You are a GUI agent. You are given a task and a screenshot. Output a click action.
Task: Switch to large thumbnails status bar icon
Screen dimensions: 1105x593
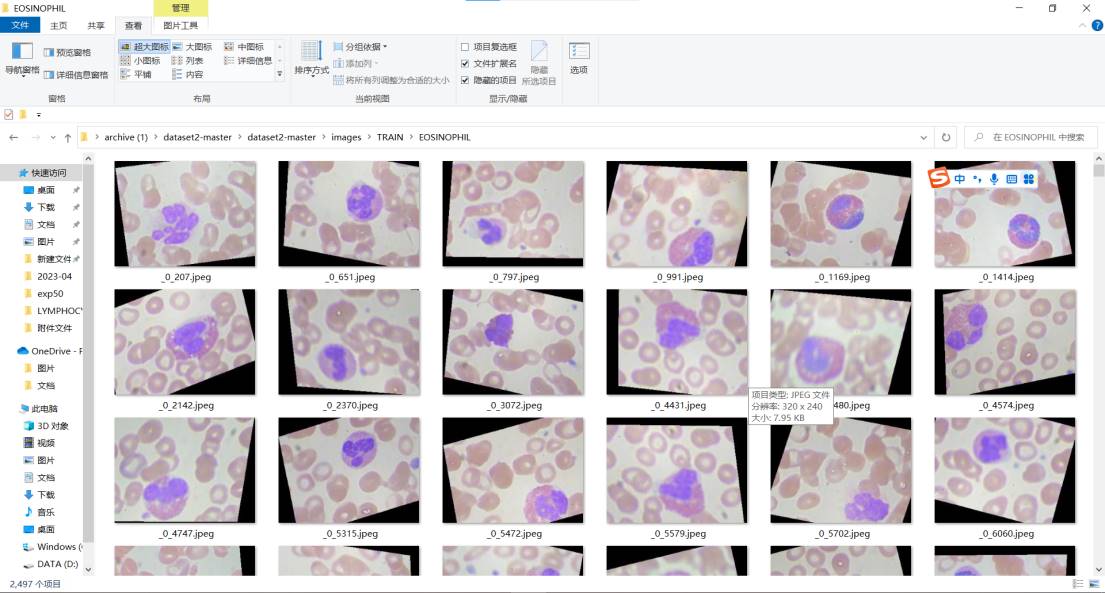click(1094, 584)
